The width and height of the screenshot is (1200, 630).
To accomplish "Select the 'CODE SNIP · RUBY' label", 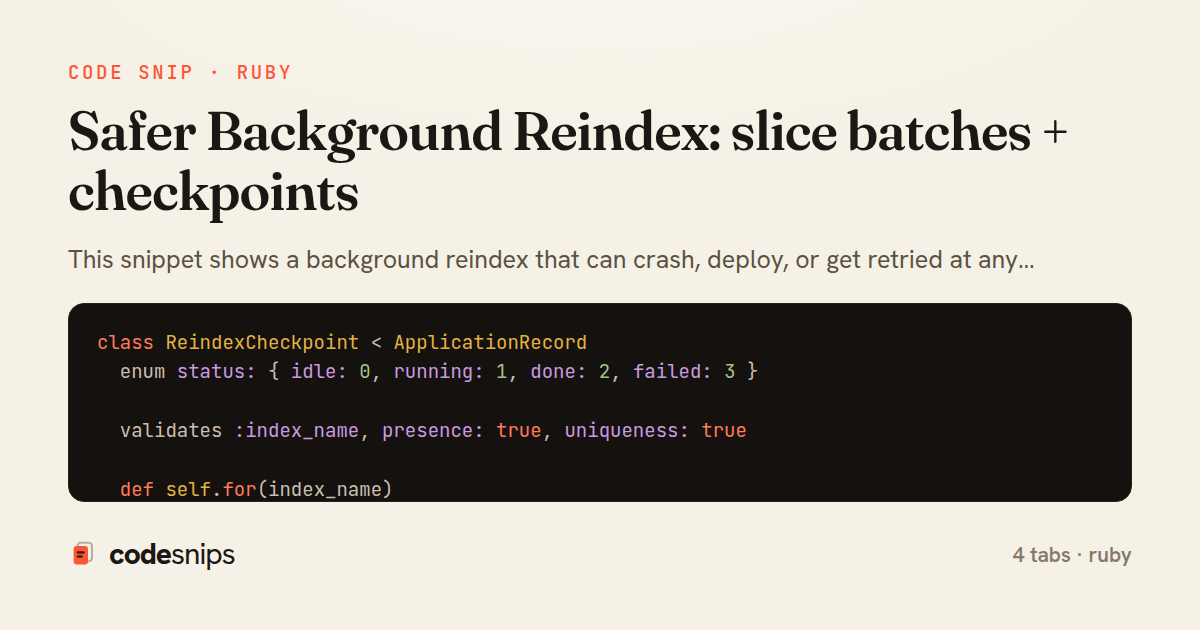I will (x=180, y=73).
